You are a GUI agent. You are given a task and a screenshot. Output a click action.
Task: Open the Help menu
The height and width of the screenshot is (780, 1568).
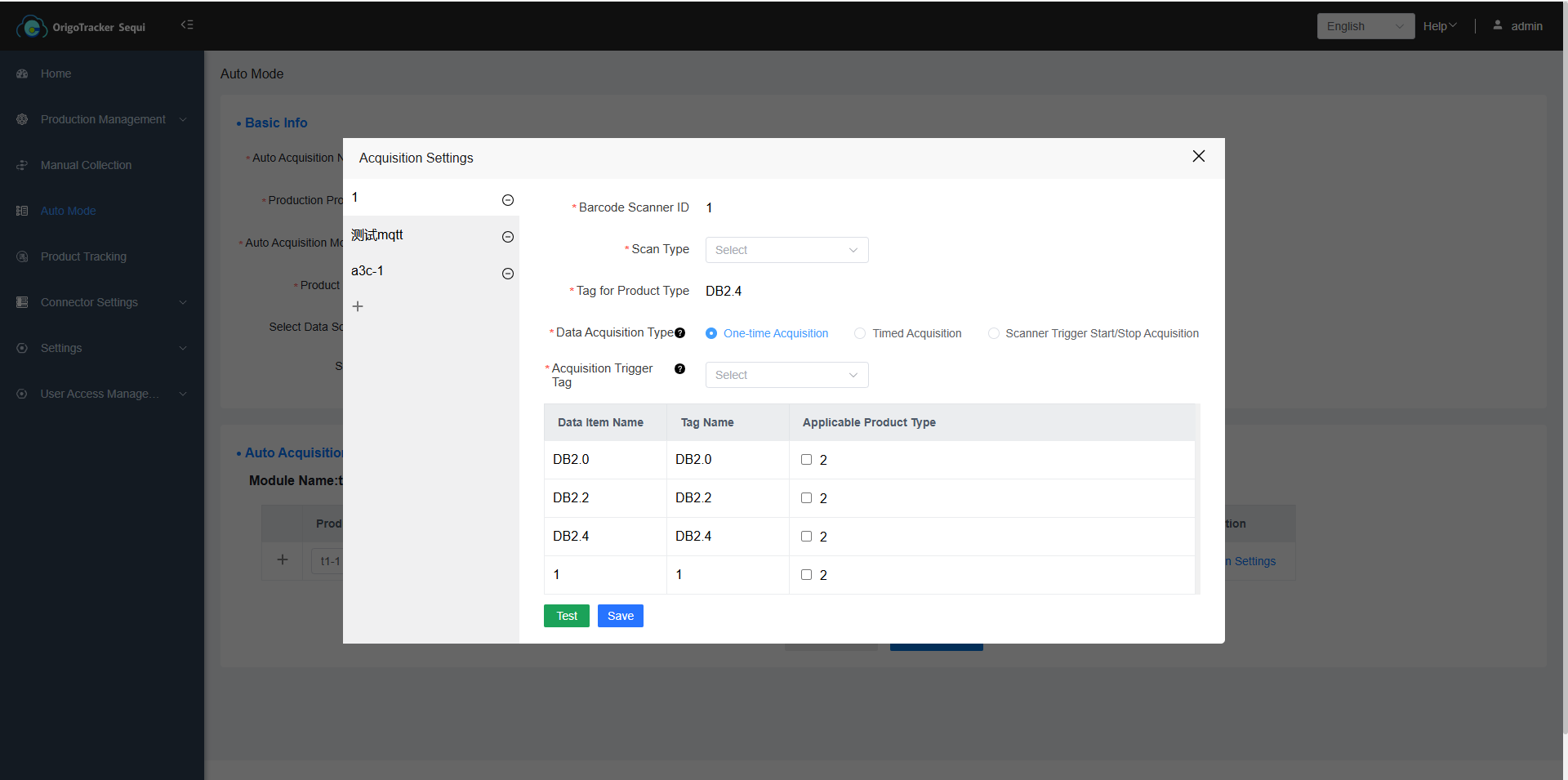1439,26
